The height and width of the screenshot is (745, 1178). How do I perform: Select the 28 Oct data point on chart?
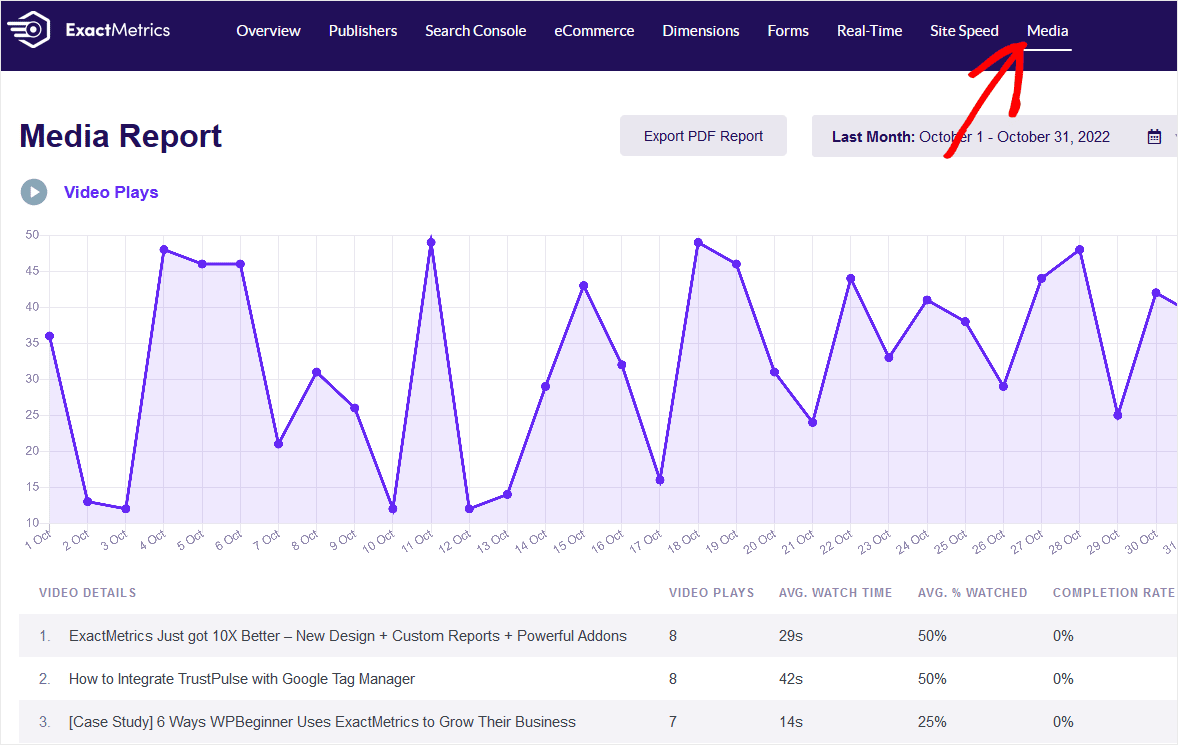[x=1080, y=249]
